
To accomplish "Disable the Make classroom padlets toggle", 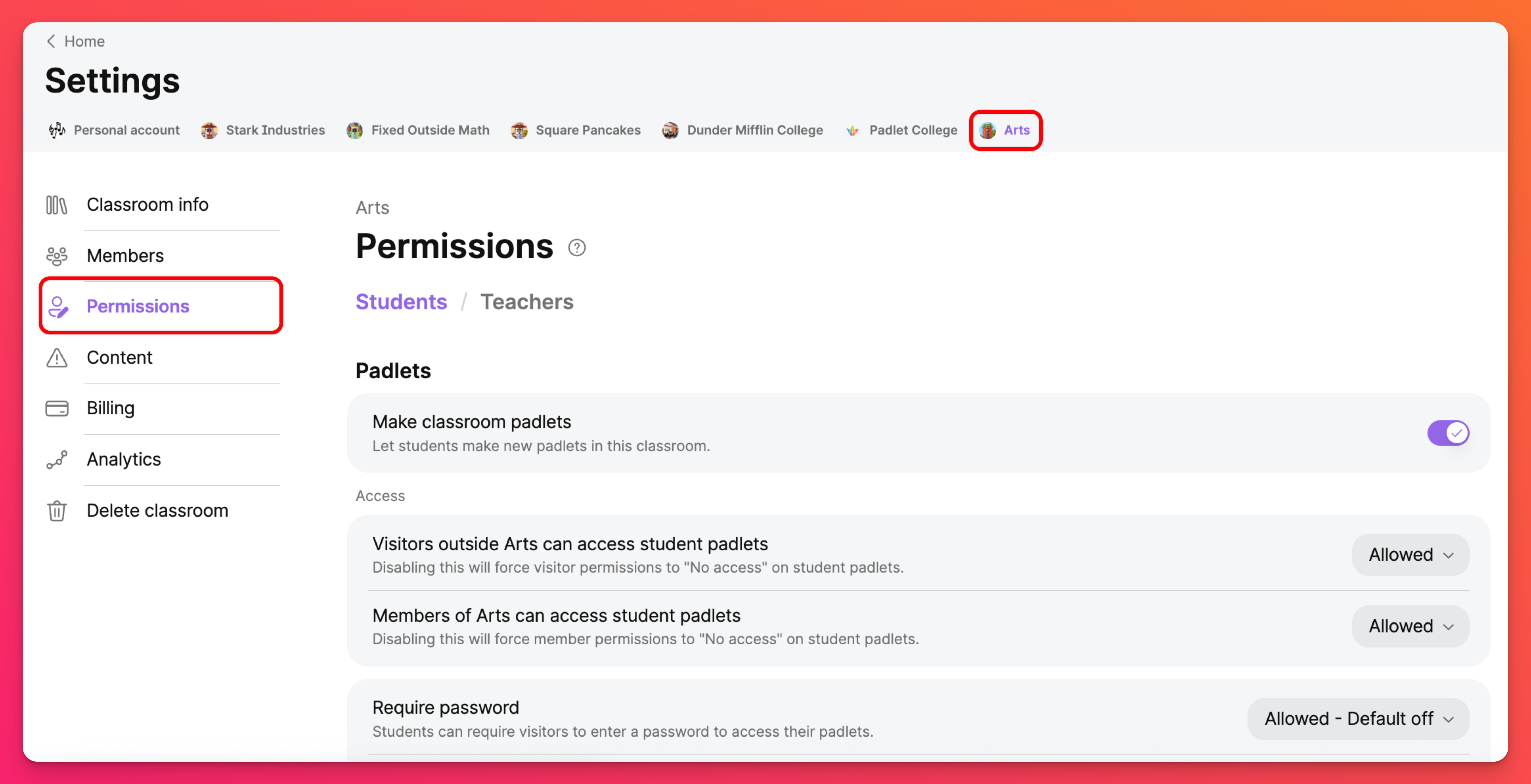I will (1448, 433).
